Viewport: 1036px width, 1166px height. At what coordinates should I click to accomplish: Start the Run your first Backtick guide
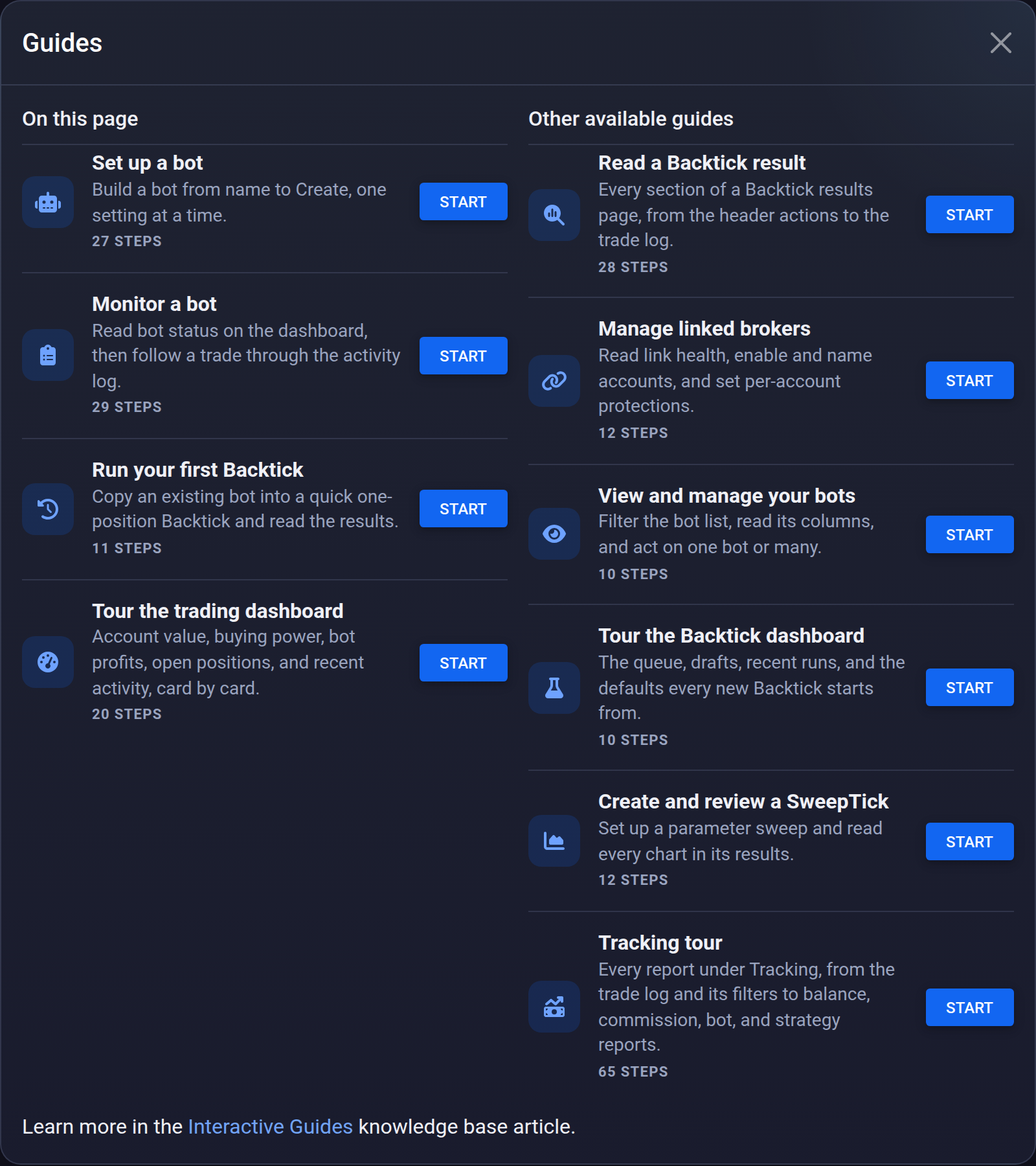(464, 509)
